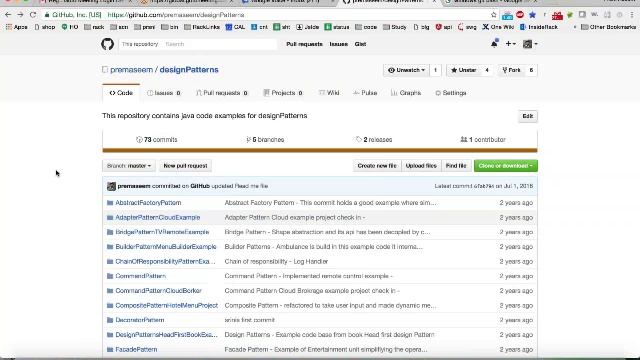Click the AbstractFactoryPattern folder icon

(x=110, y=203)
